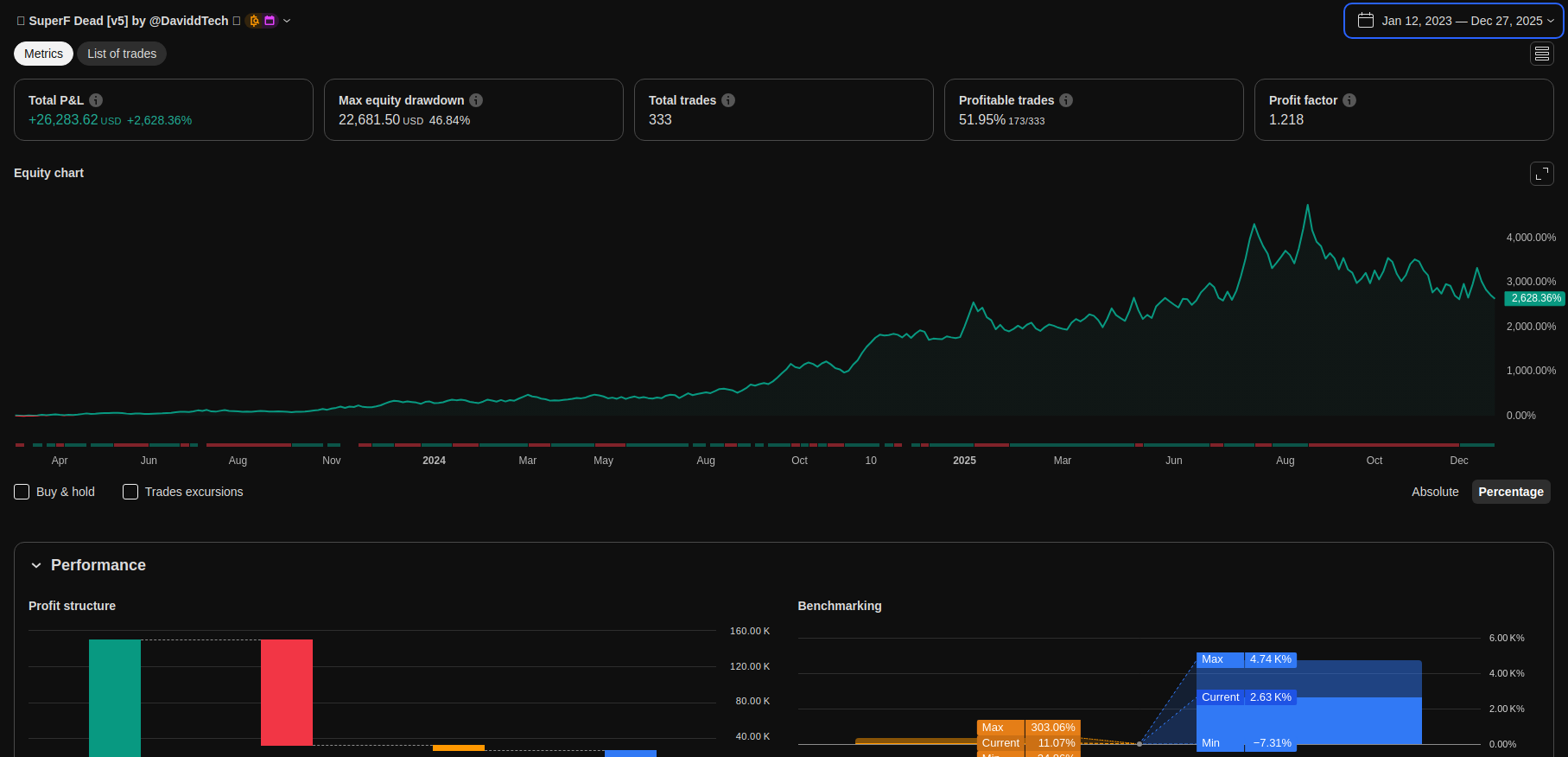This screenshot has width=1568, height=757.
Task: Click the 2,628.36% current value label on the chart axis
Action: (1535, 298)
